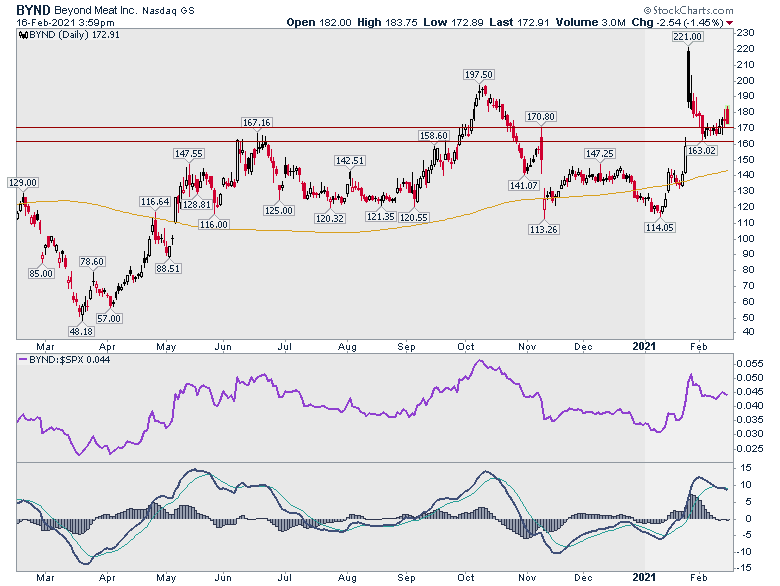The height and width of the screenshot is (586, 780).
Task: Click the 'Mar' label on the bottom MACD axis
Action: point(45,578)
